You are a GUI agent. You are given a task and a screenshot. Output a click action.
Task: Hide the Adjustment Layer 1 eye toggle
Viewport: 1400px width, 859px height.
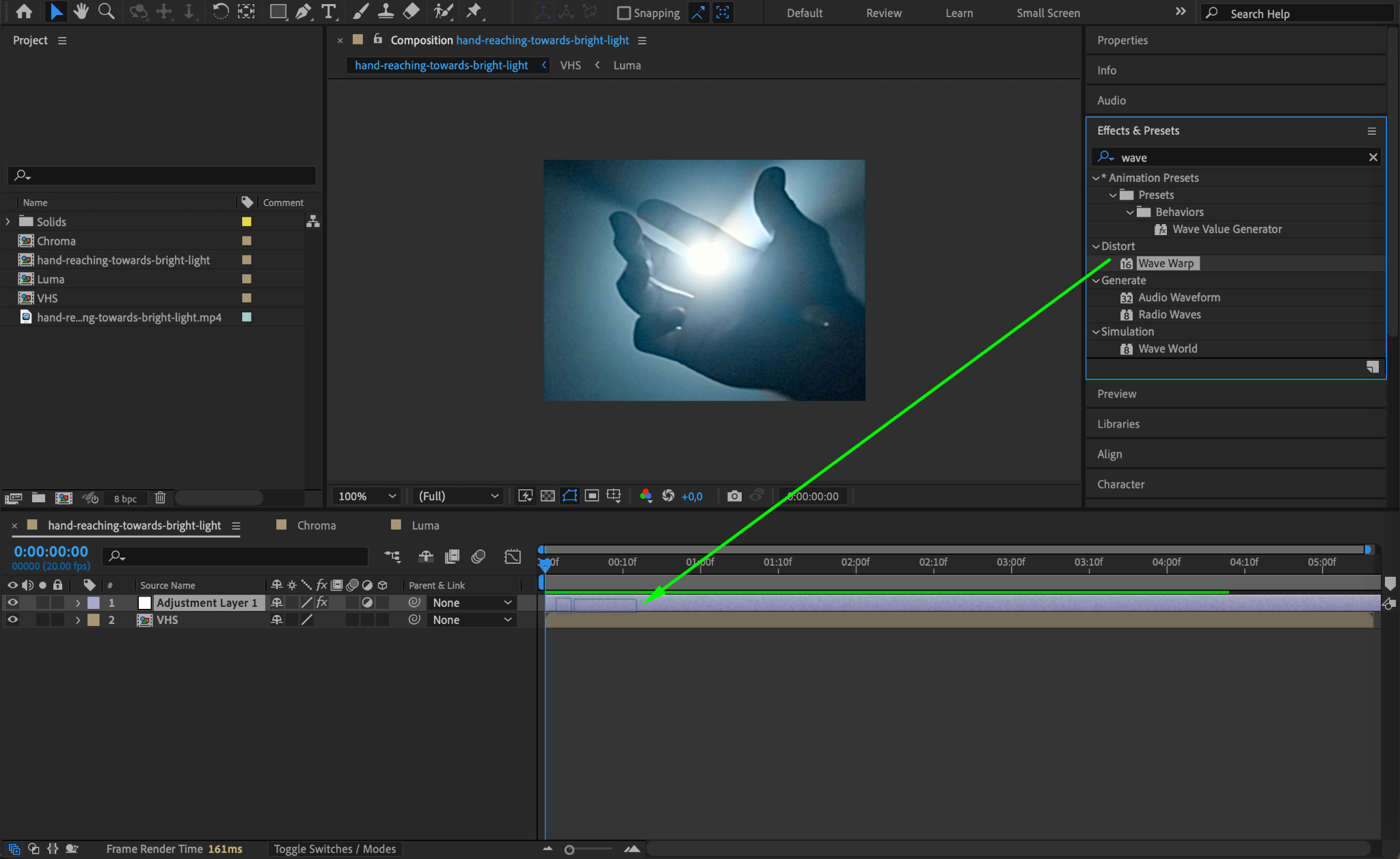click(12, 603)
